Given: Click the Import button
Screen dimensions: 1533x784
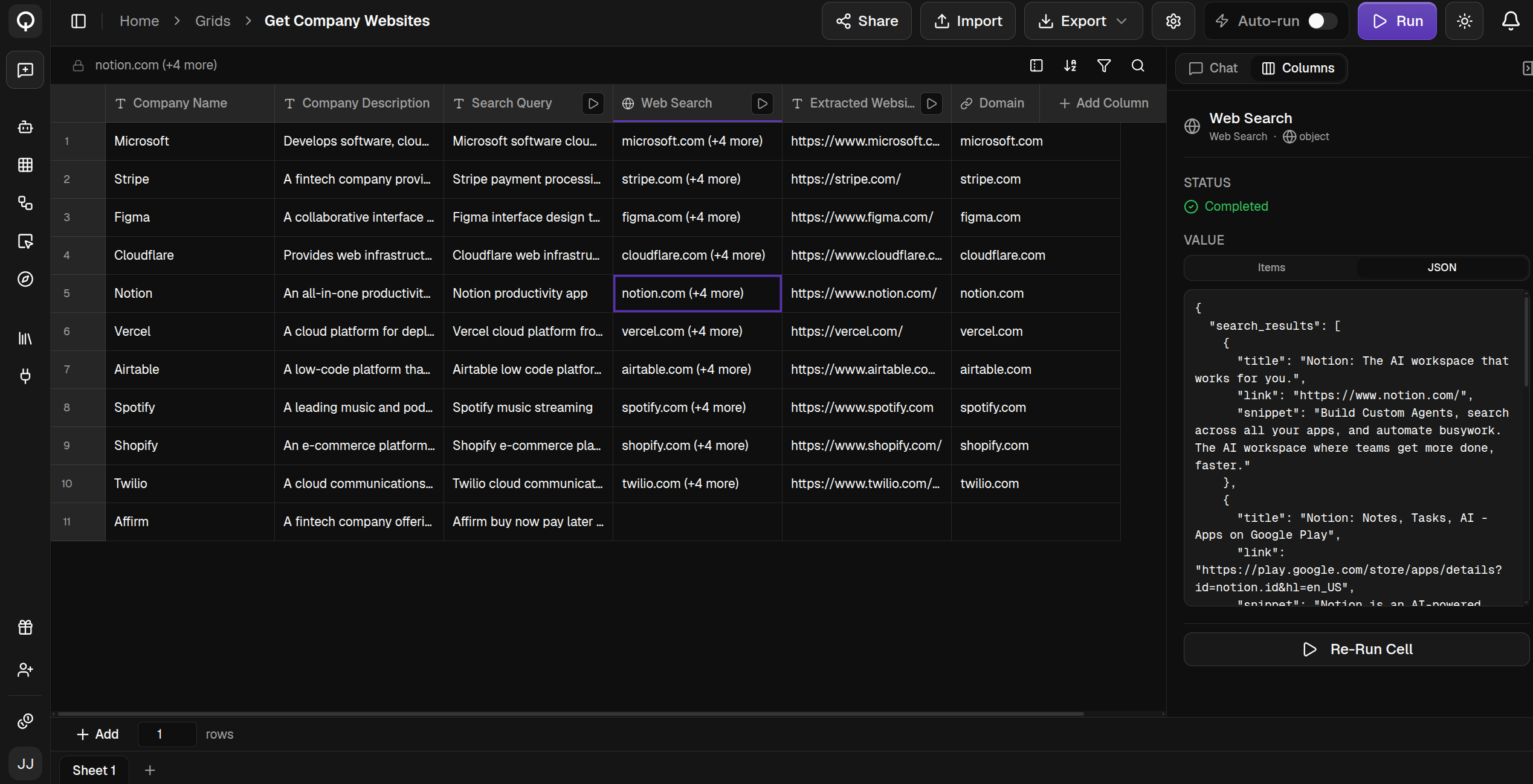Looking at the screenshot, I should pos(967,21).
